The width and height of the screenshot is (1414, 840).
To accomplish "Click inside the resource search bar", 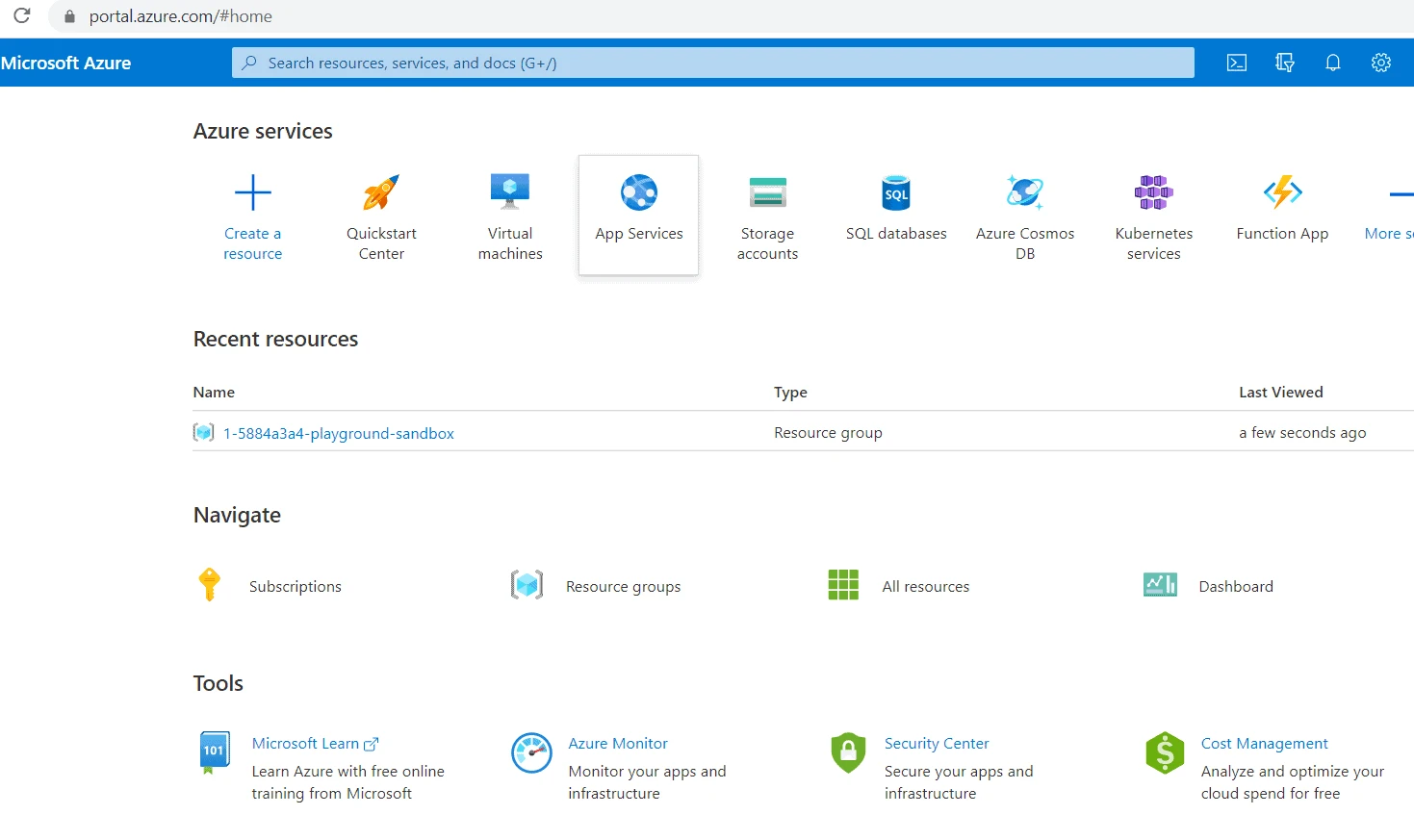I will [712, 62].
